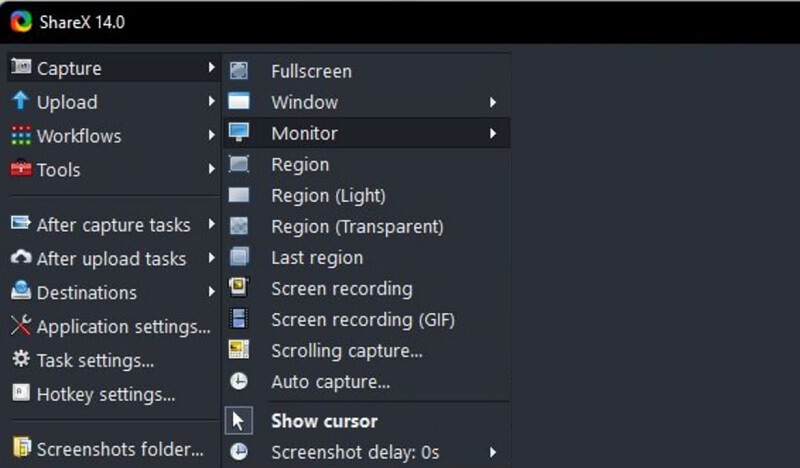Choose Region (Light) capture

[x=366, y=195]
